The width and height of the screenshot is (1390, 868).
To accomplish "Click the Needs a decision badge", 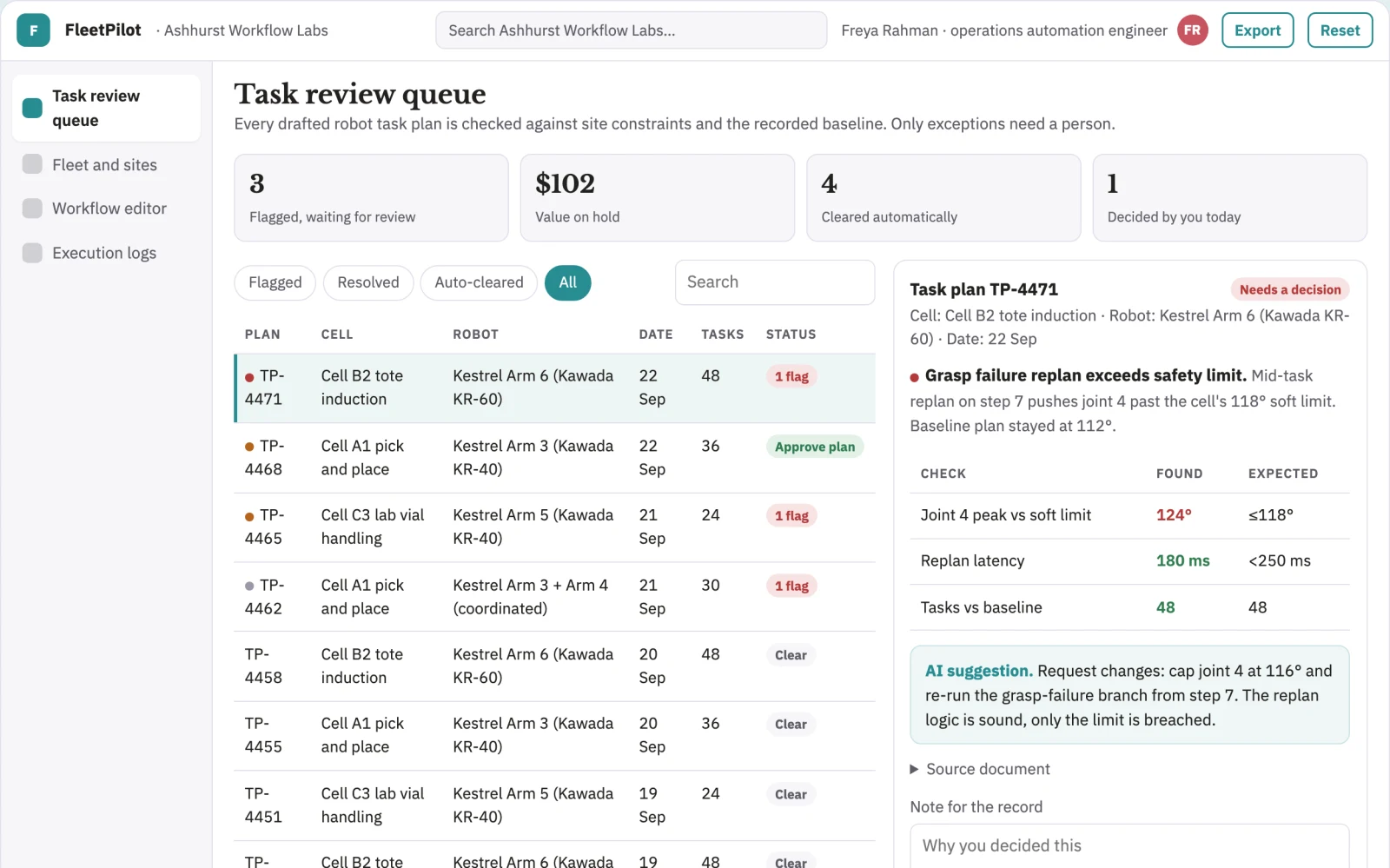I will coord(1290,289).
